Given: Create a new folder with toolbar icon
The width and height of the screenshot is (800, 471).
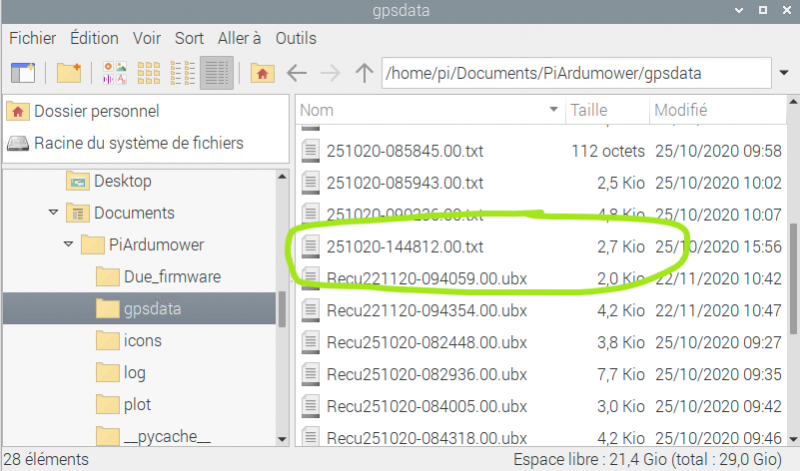Looking at the screenshot, I should (69, 73).
